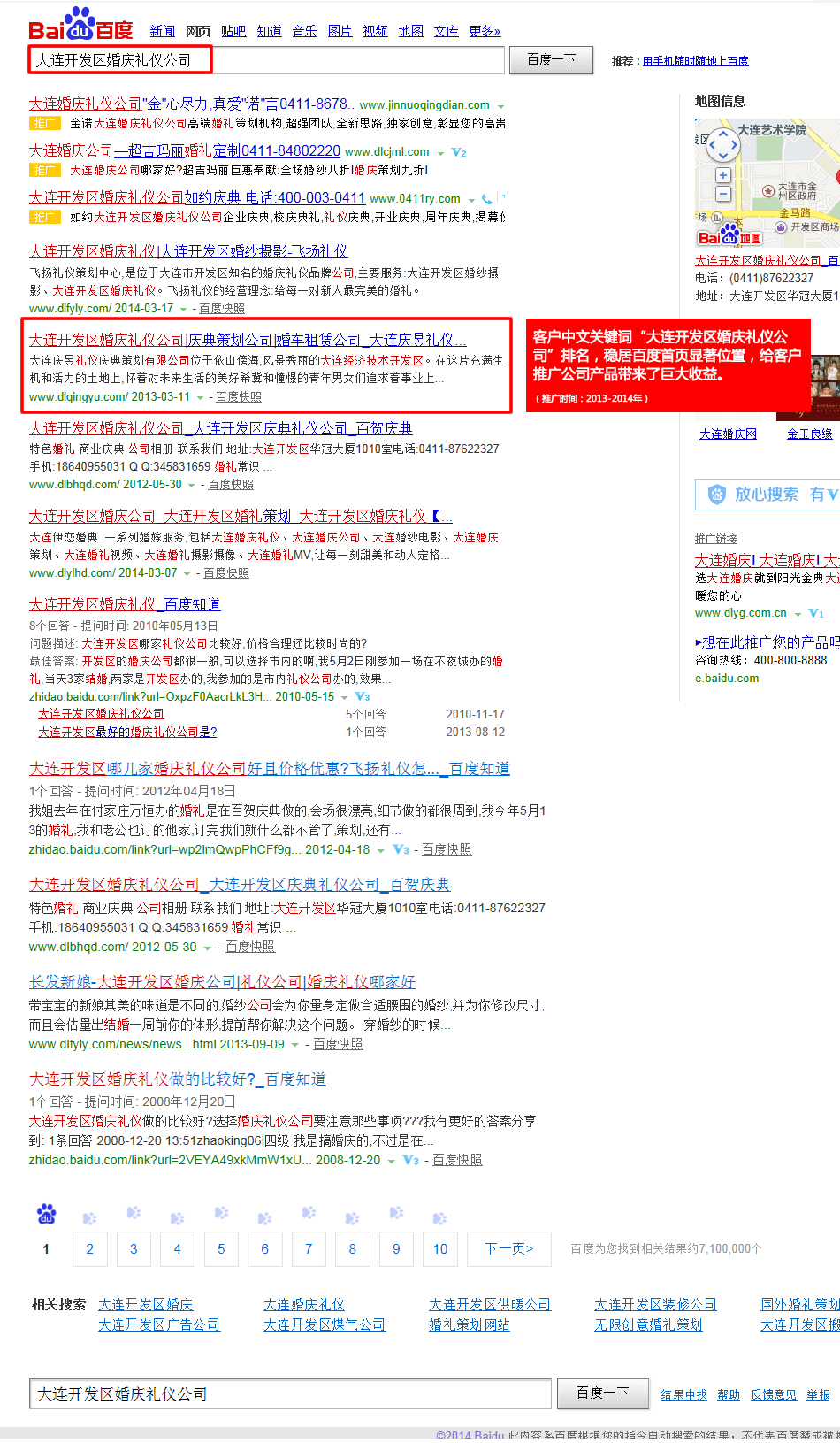The width and height of the screenshot is (840, 1443).
Task: Click the 放心搜索 banner in the sidebar
Action: pyautogui.click(x=767, y=495)
